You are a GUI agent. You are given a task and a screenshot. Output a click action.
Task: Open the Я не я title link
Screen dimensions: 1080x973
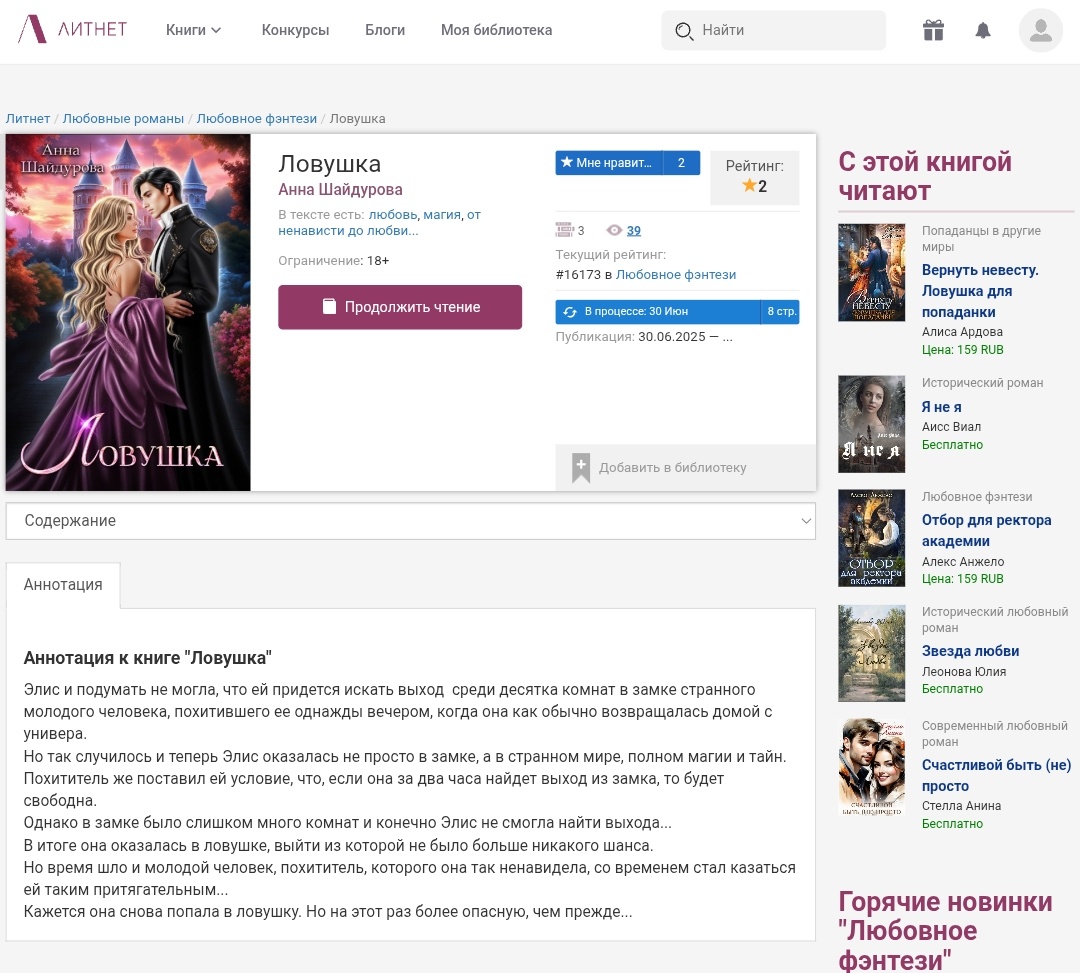(942, 407)
